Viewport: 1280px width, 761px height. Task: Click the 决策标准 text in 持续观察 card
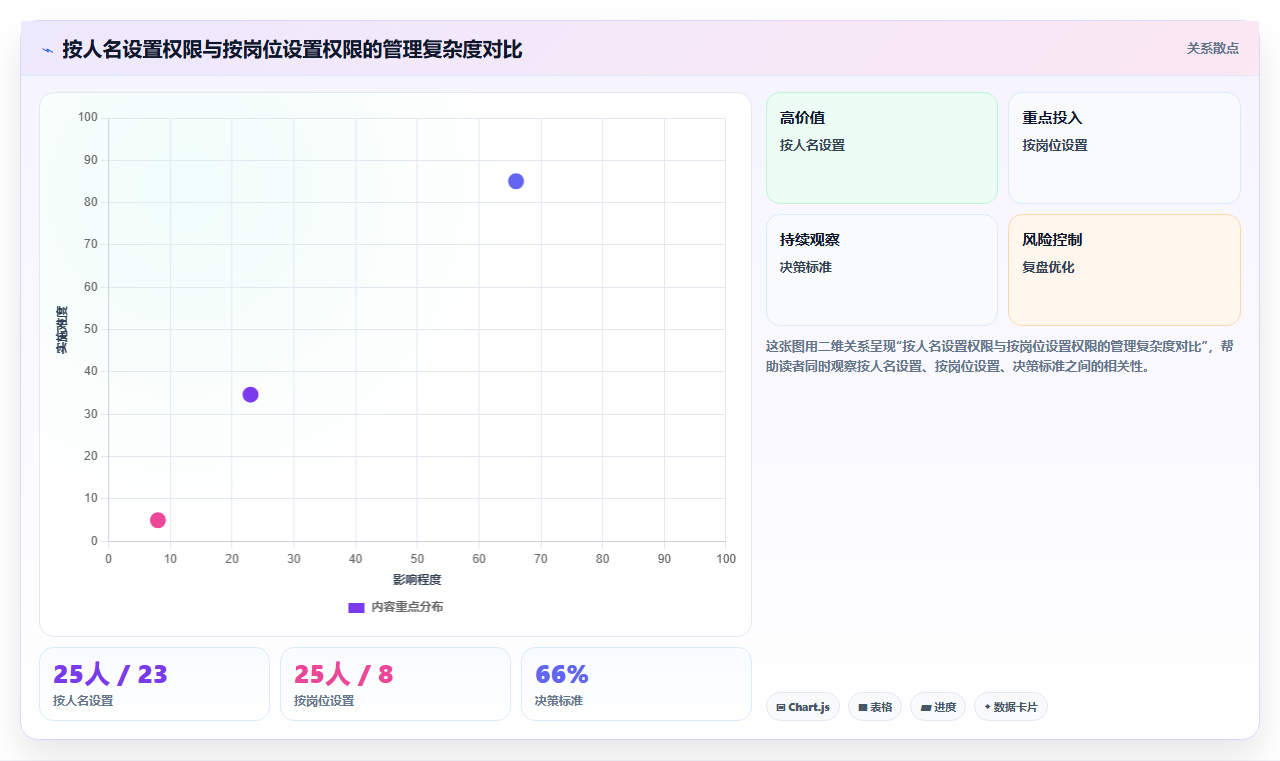806,267
